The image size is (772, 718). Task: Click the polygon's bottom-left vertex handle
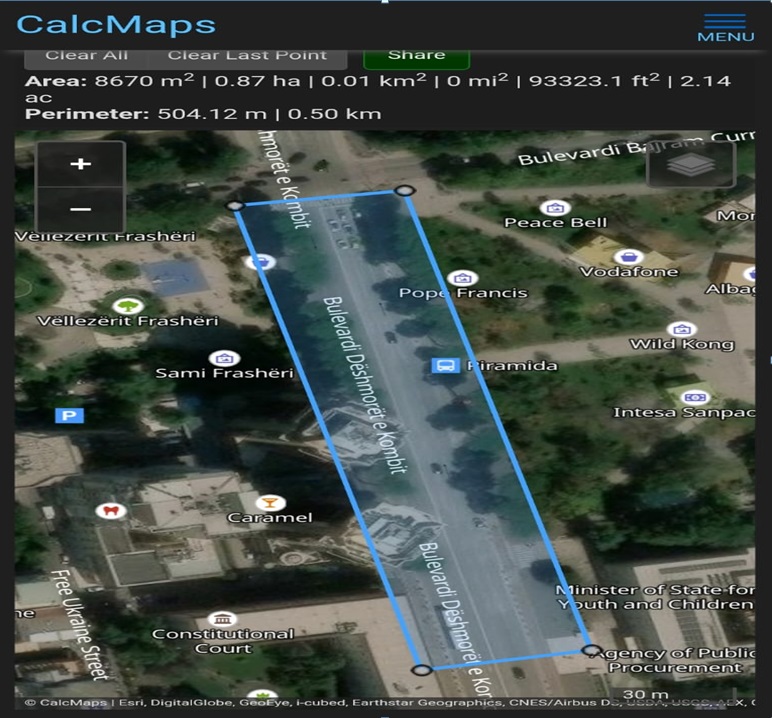click(x=422, y=669)
